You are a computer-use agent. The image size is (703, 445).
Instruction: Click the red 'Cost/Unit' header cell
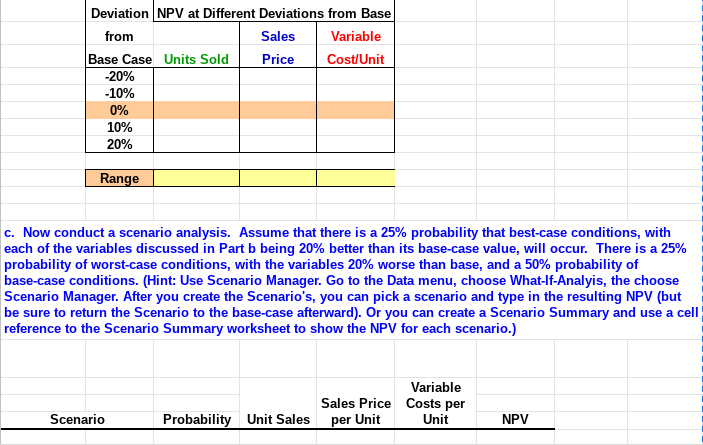(356, 59)
